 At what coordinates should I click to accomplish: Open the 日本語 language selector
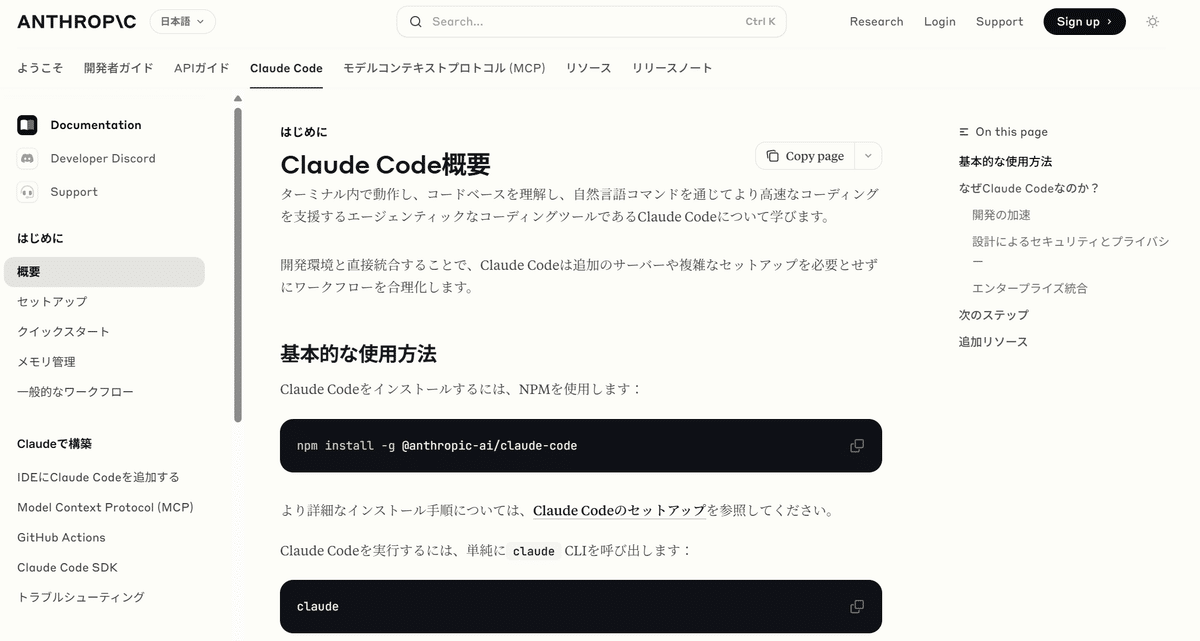coord(182,20)
